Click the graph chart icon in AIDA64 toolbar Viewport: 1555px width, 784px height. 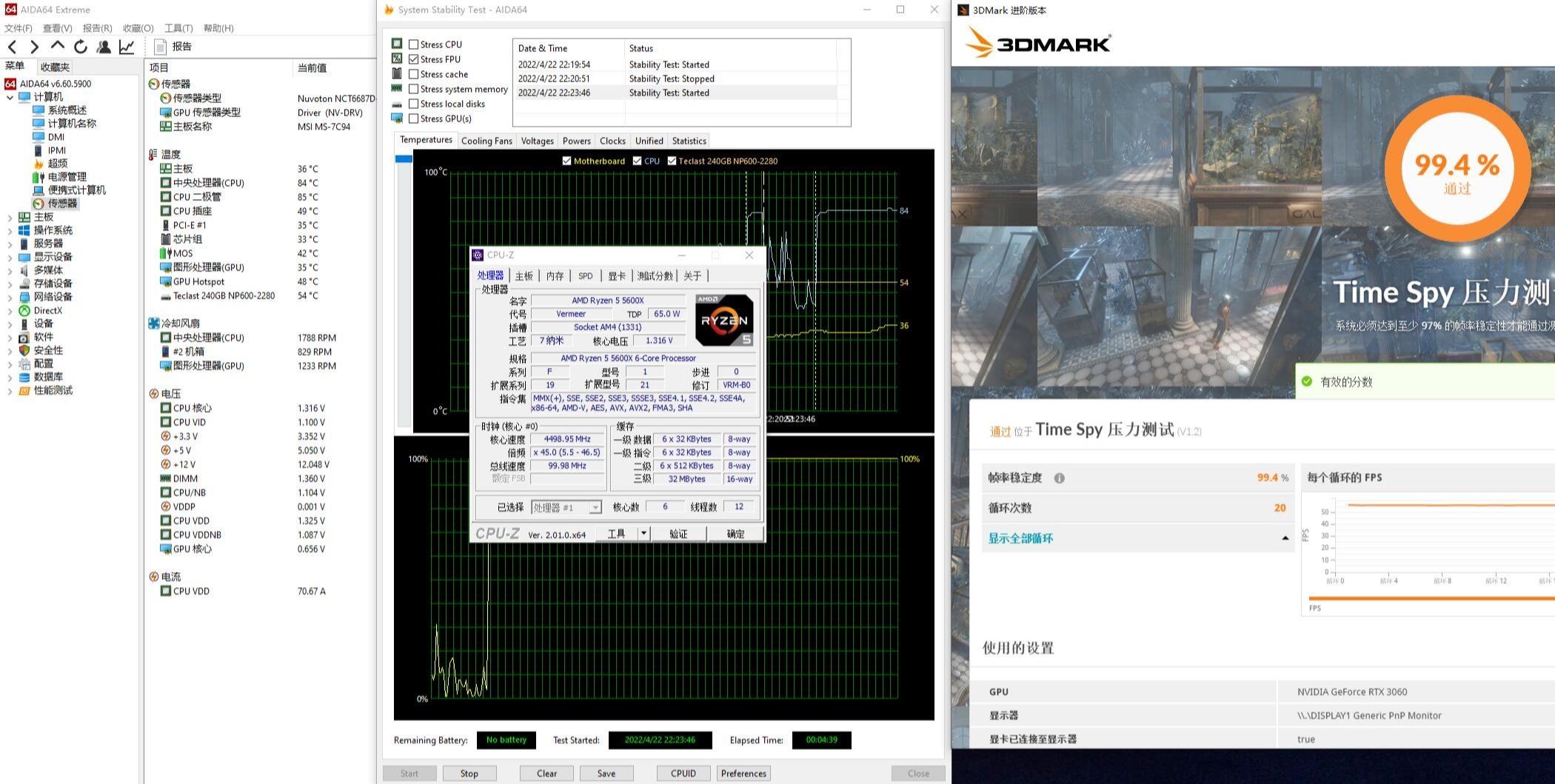[127, 47]
